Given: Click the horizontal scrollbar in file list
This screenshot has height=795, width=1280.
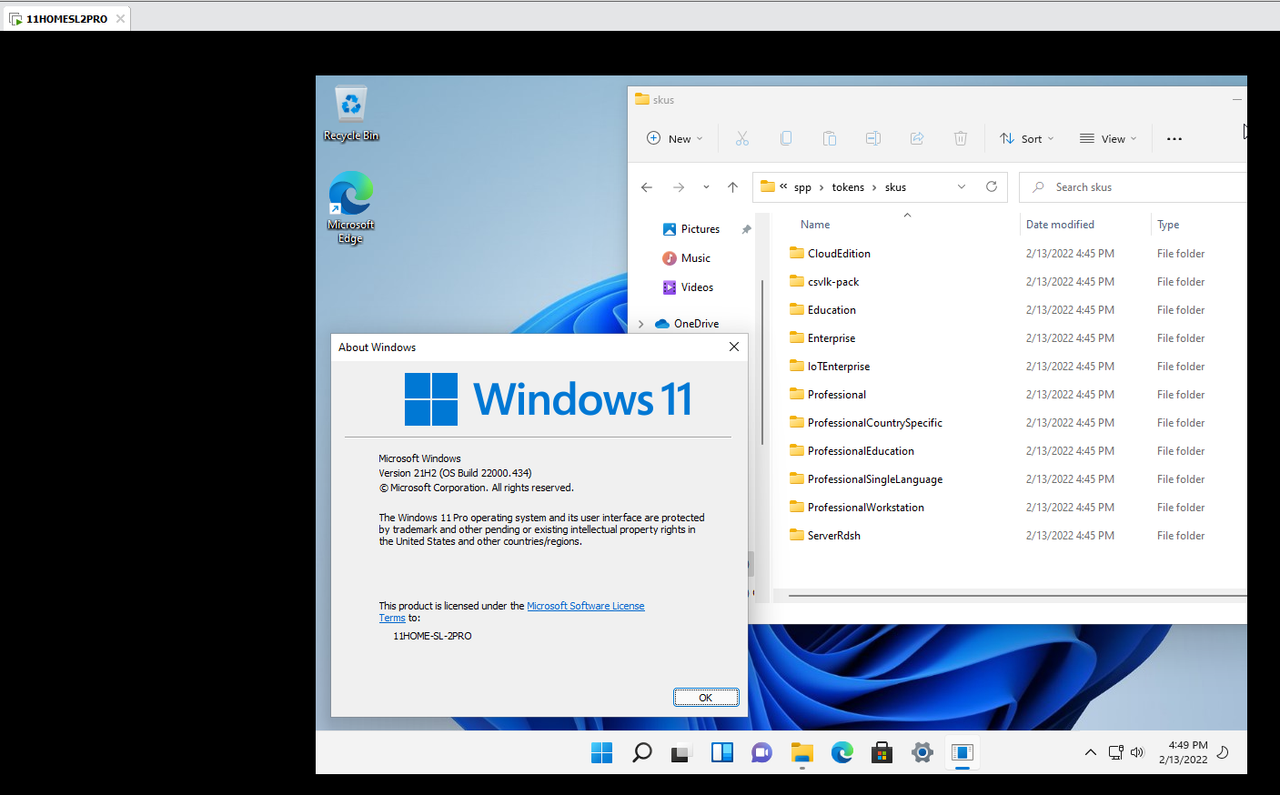Looking at the screenshot, I should [1017, 597].
